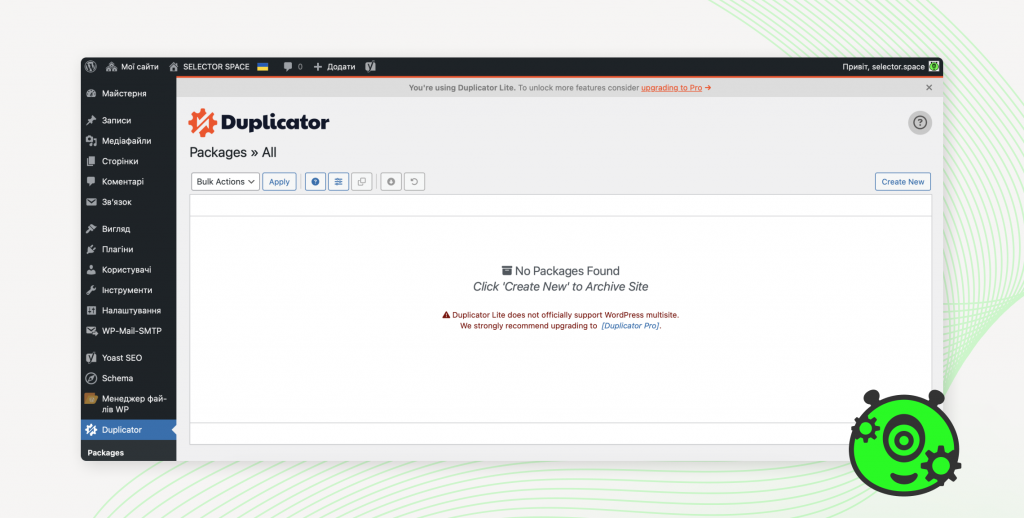Open the help question mark icon at top right
This screenshot has width=1024, height=518.
920,123
